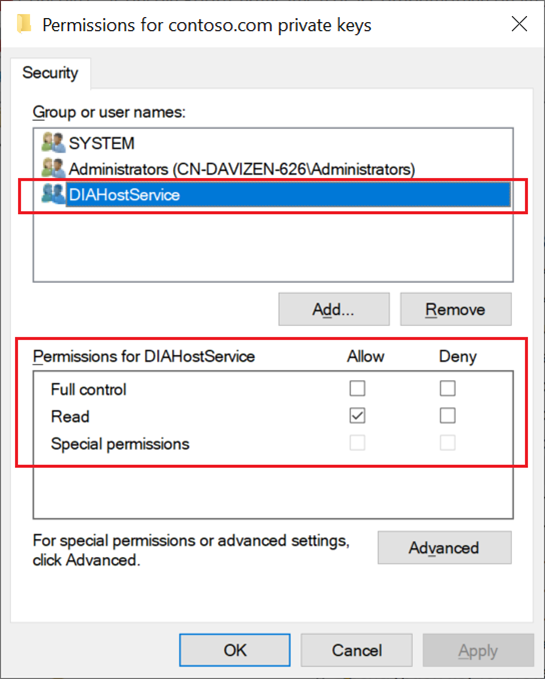Enable Allow for Full control
Viewport: 545px width, 679px height.
pyautogui.click(x=357, y=388)
